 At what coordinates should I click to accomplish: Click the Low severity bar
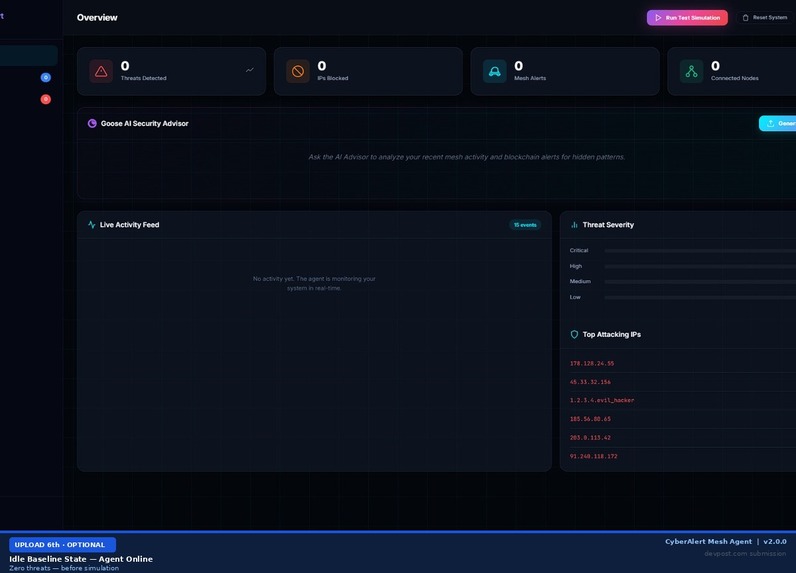pyautogui.click(x=700, y=297)
